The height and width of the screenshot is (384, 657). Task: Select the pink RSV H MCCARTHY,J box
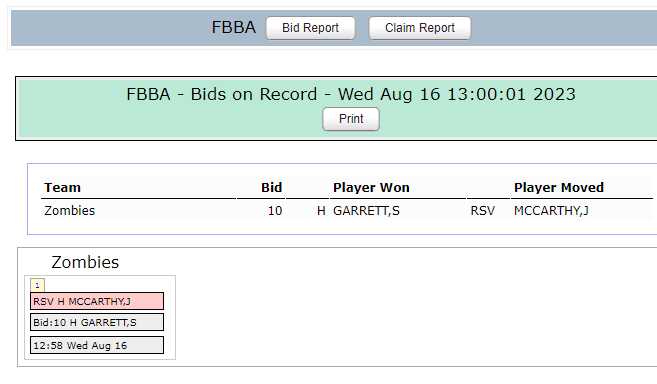pyautogui.click(x=97, y=301)
